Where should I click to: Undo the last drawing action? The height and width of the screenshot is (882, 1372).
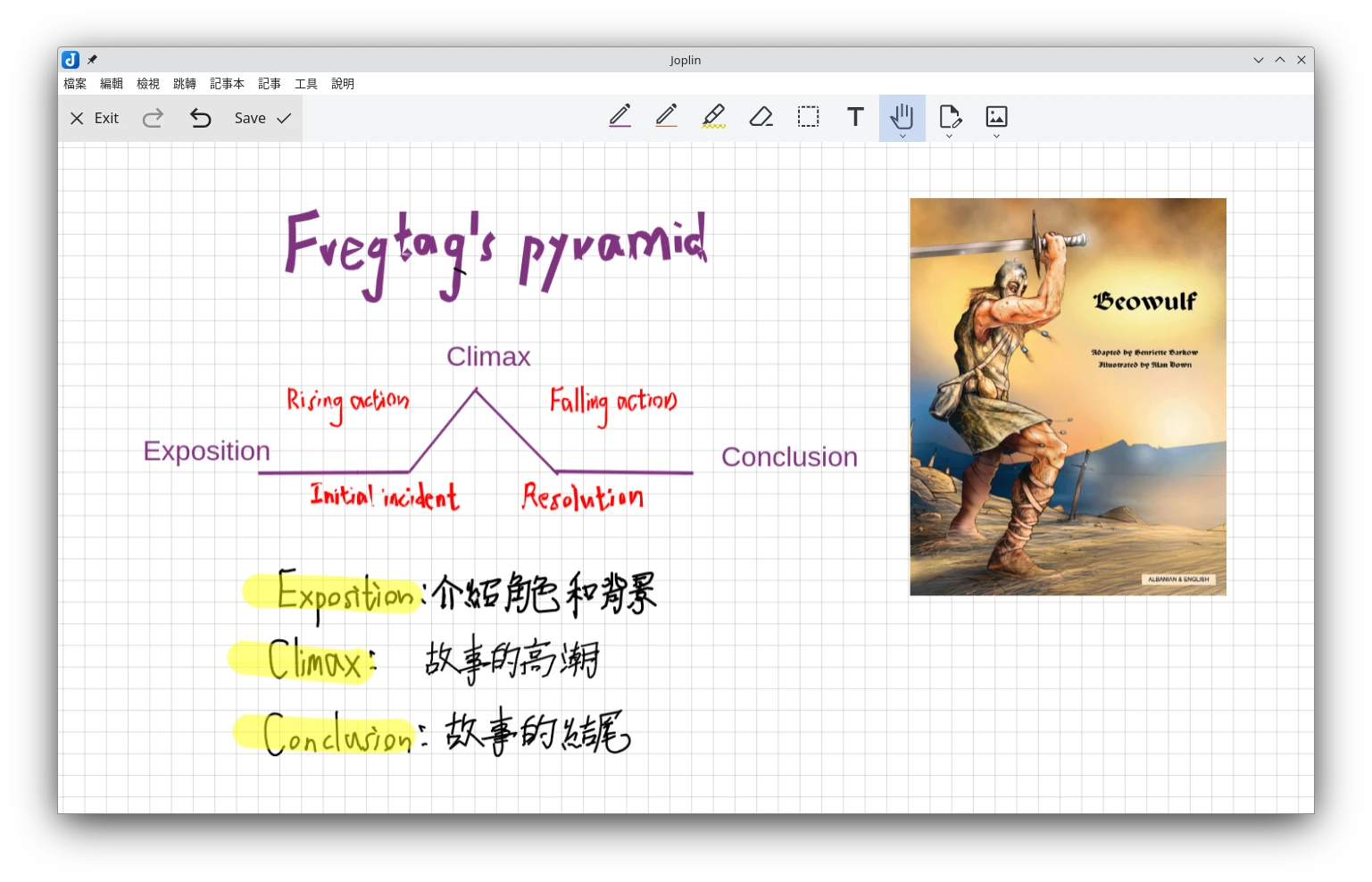point(201,118)
